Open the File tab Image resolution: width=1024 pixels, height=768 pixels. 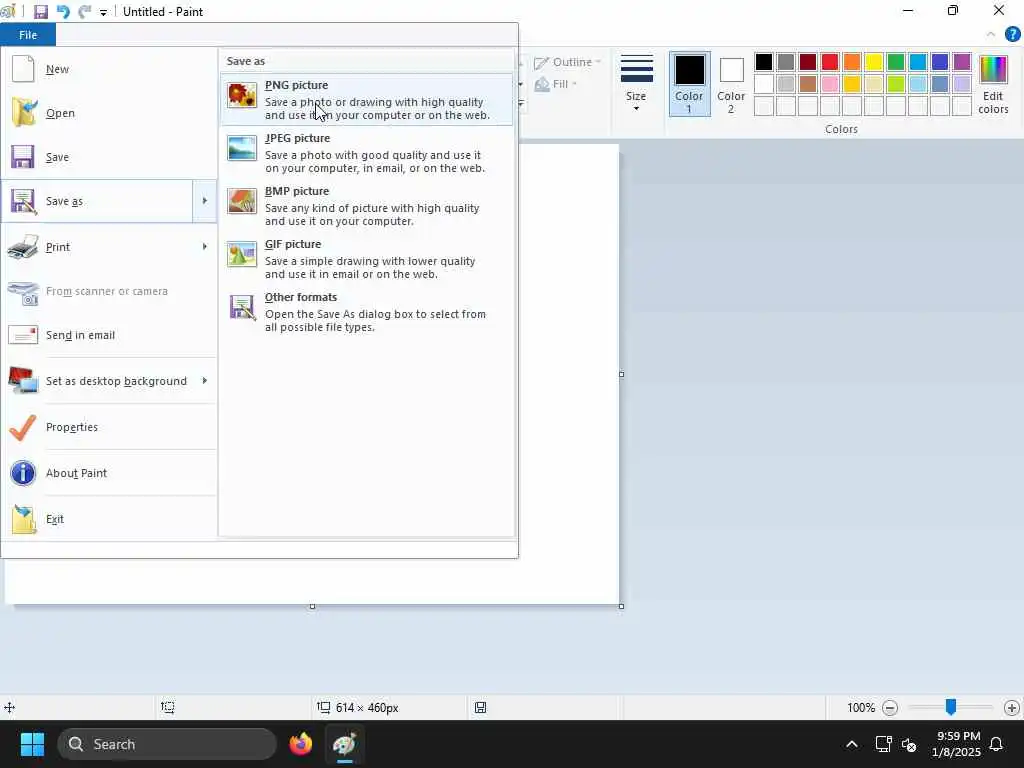[28, 35]
